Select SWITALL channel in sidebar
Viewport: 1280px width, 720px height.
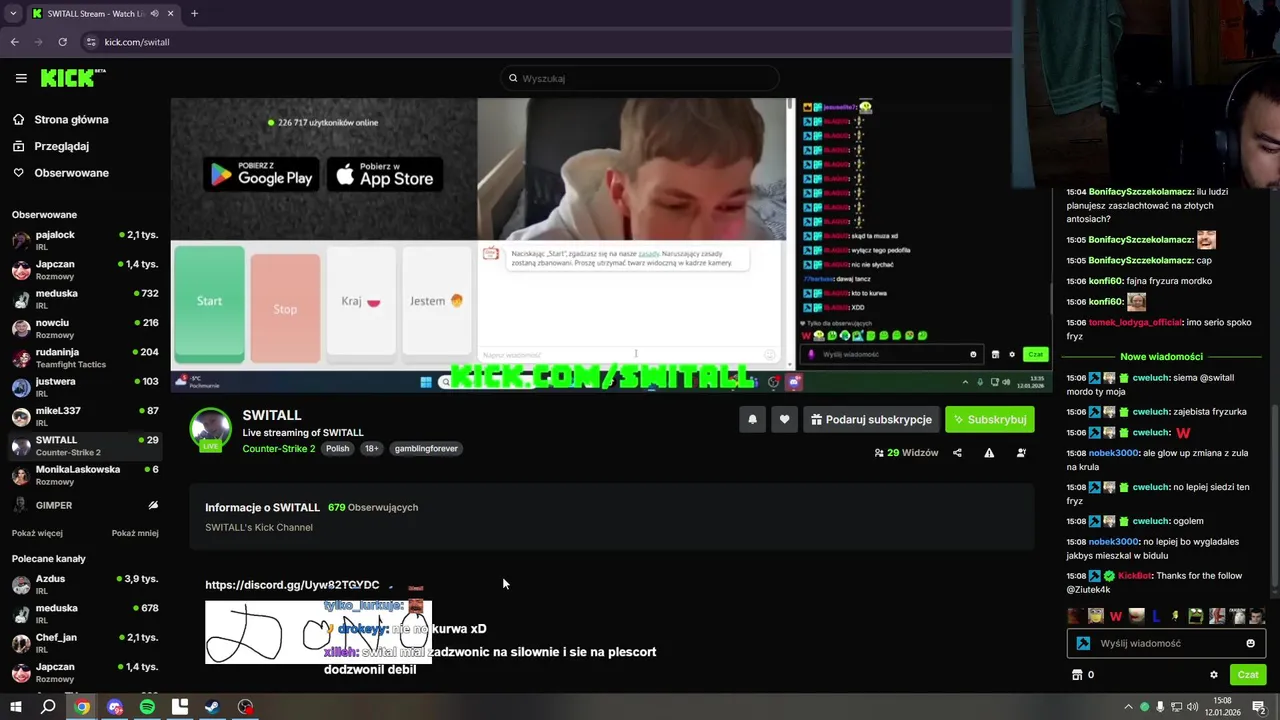point(85,446)
